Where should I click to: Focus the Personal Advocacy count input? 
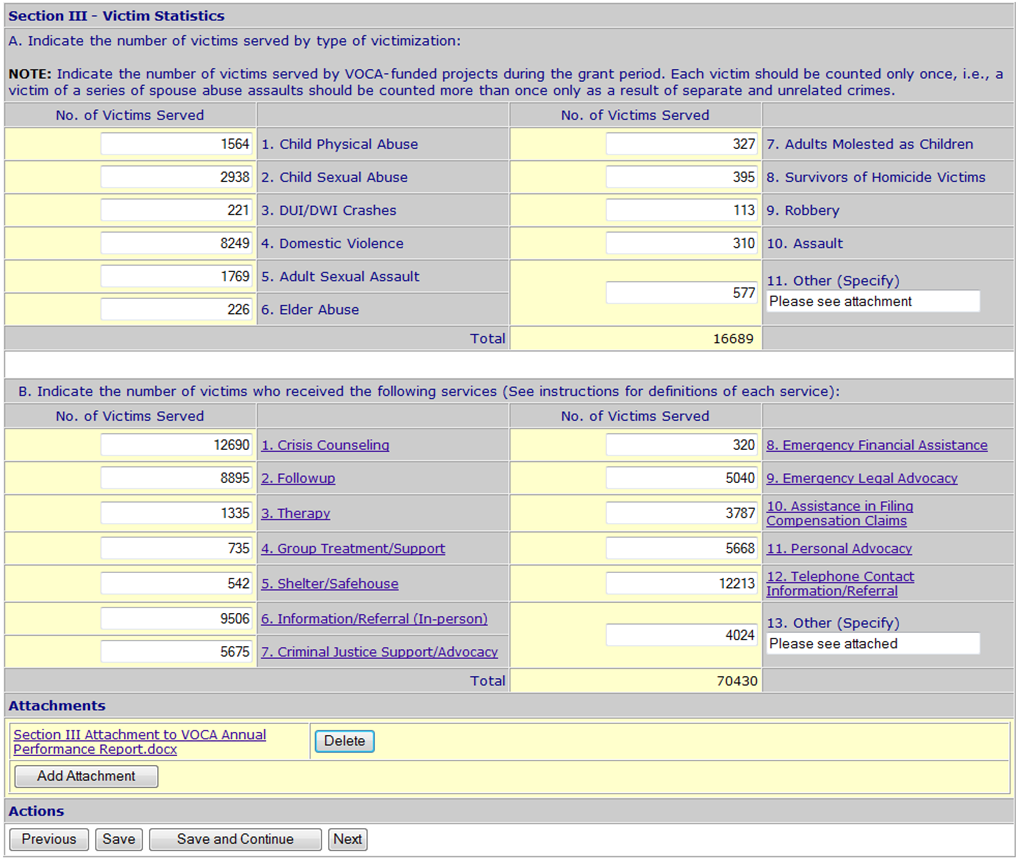click(x=682, y=548)
